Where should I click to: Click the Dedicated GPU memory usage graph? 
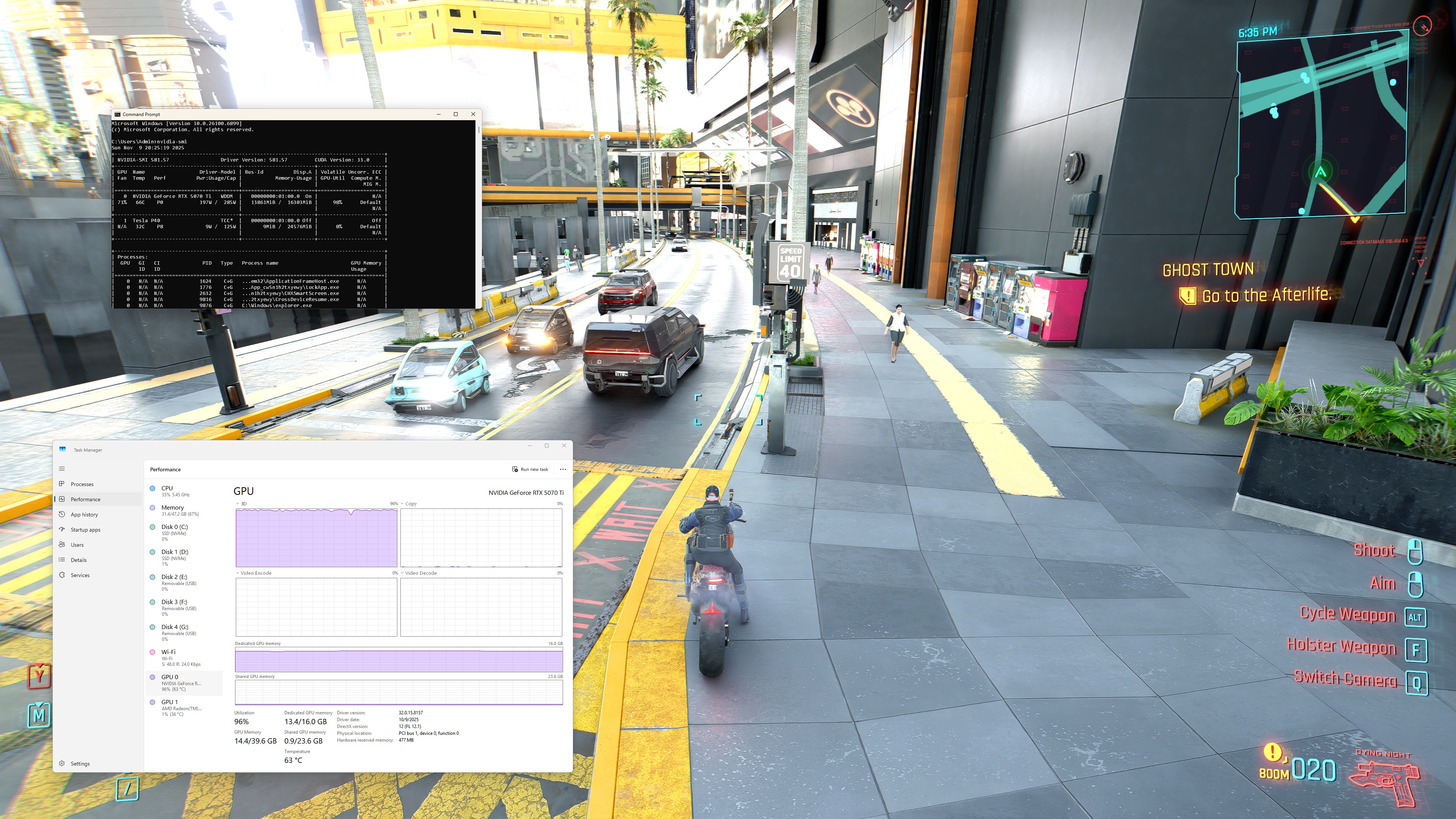click(x=399, y=660)
